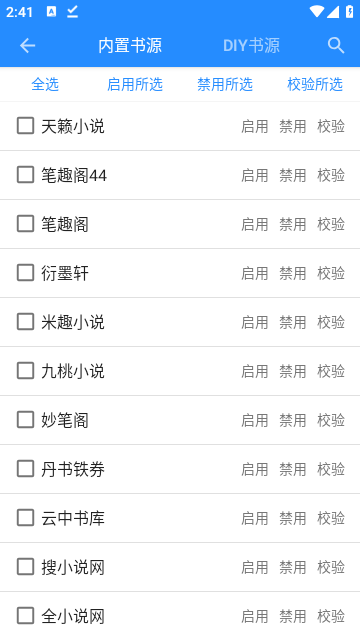Open the search magnifier icon
Screen dimensions: 360x640
(336, 45)
